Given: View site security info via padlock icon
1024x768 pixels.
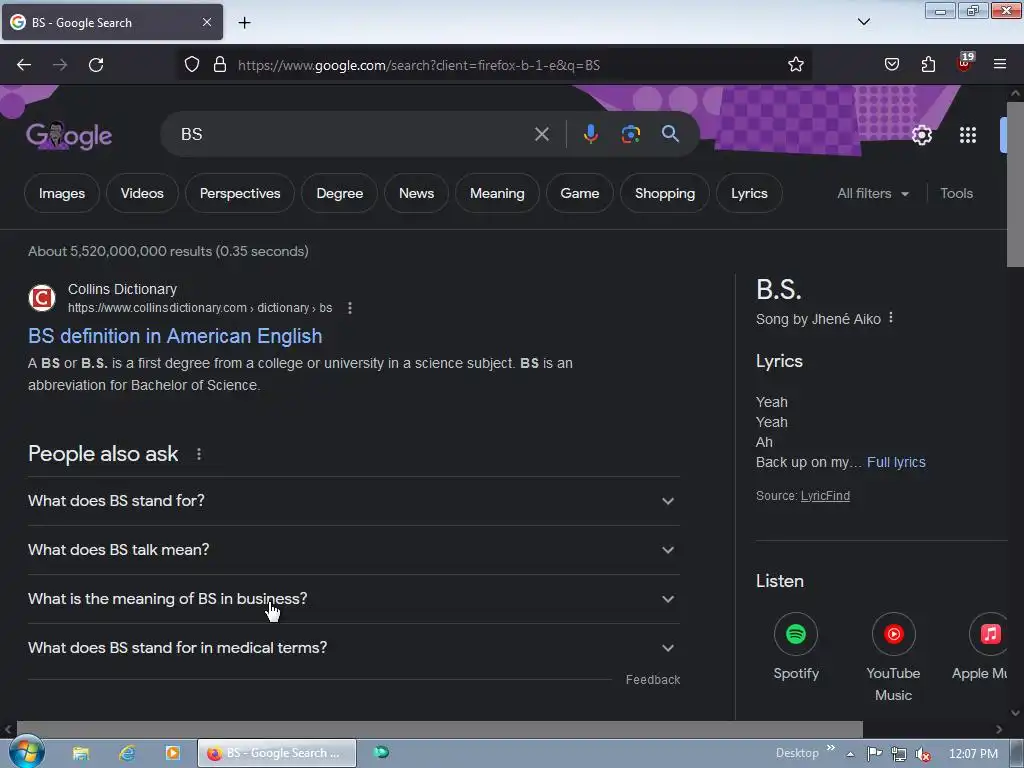Looking at the screenshot, I should click(x=220, y=64).
